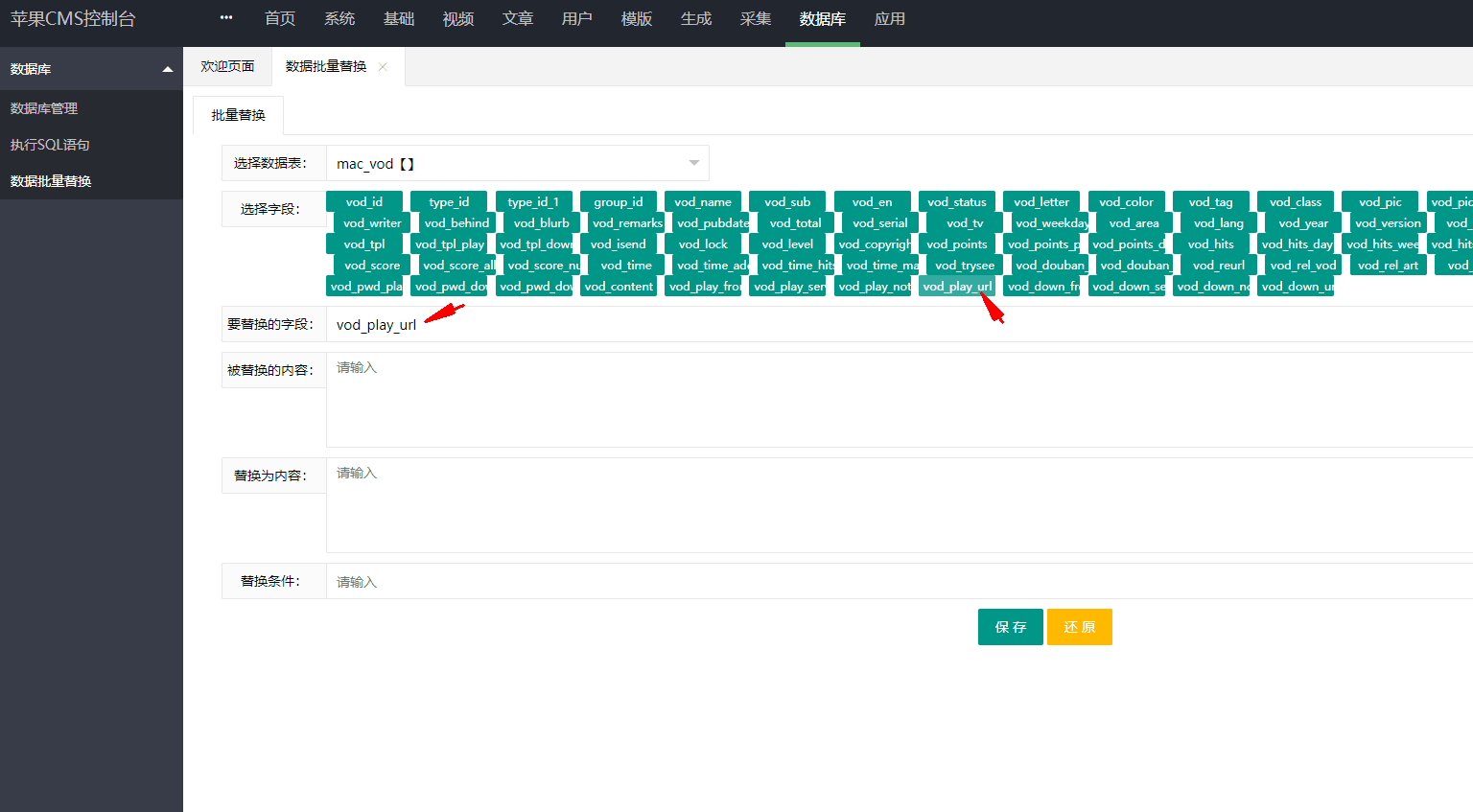Select the vod_name field tag
The height and width of the screenshot is (812, 1473).
coord(702,202)
